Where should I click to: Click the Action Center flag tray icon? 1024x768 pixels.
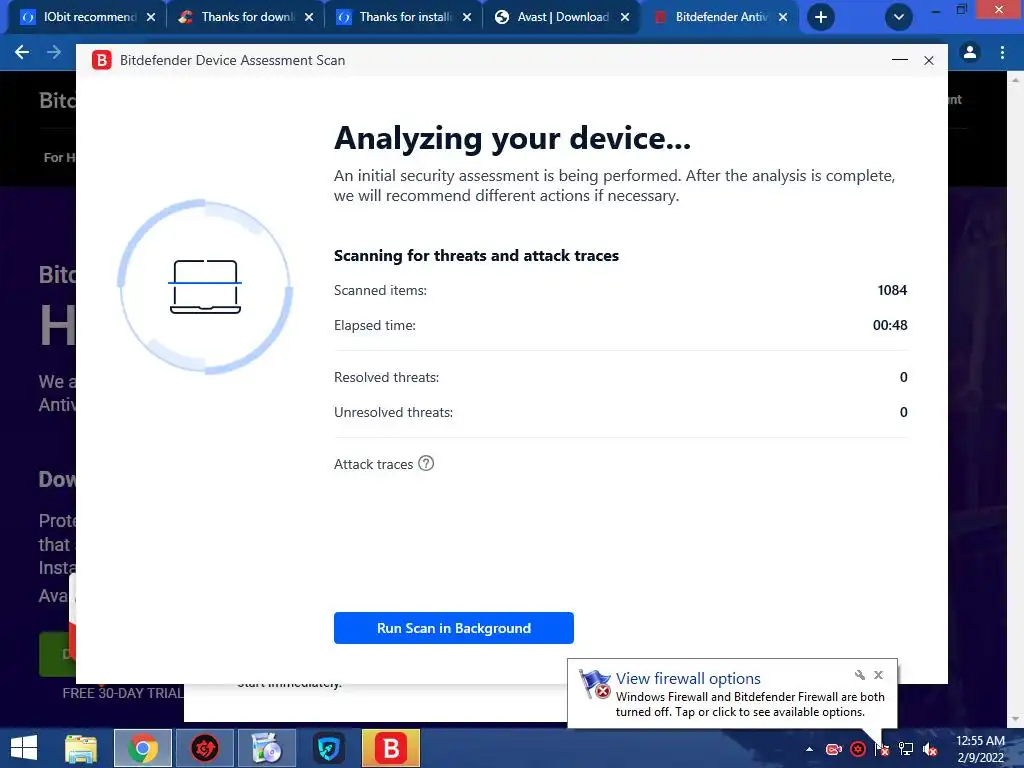(x=882, y=749)
